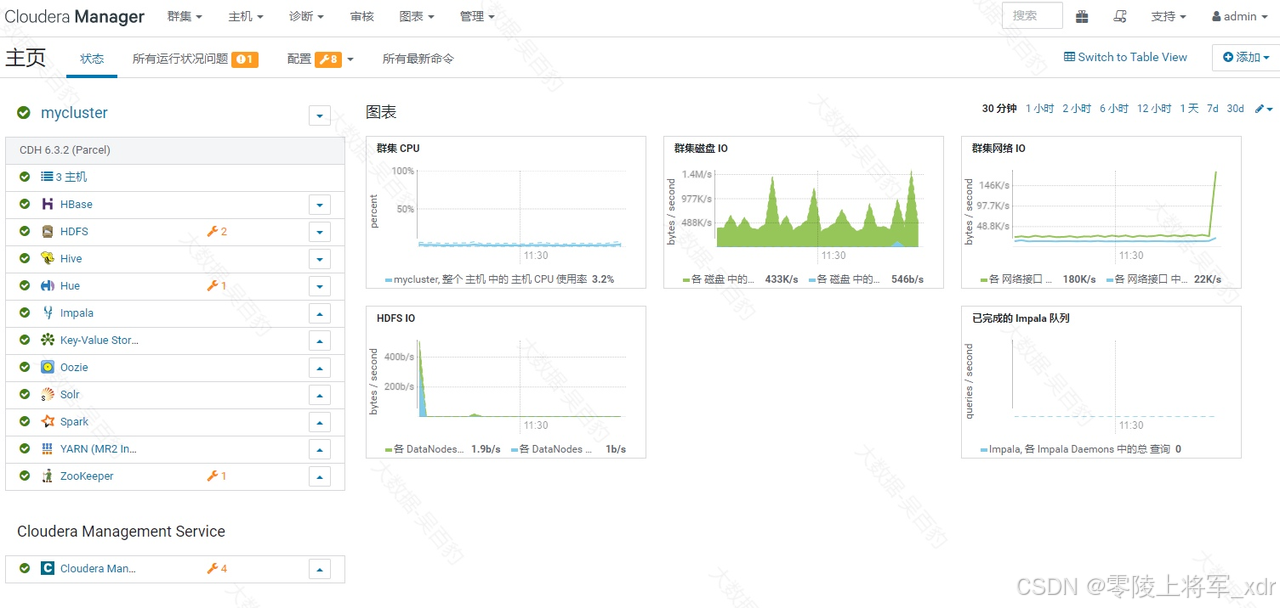Click the Cloudera Management Service C icon
1280x608 pixels.
(47, 568)
